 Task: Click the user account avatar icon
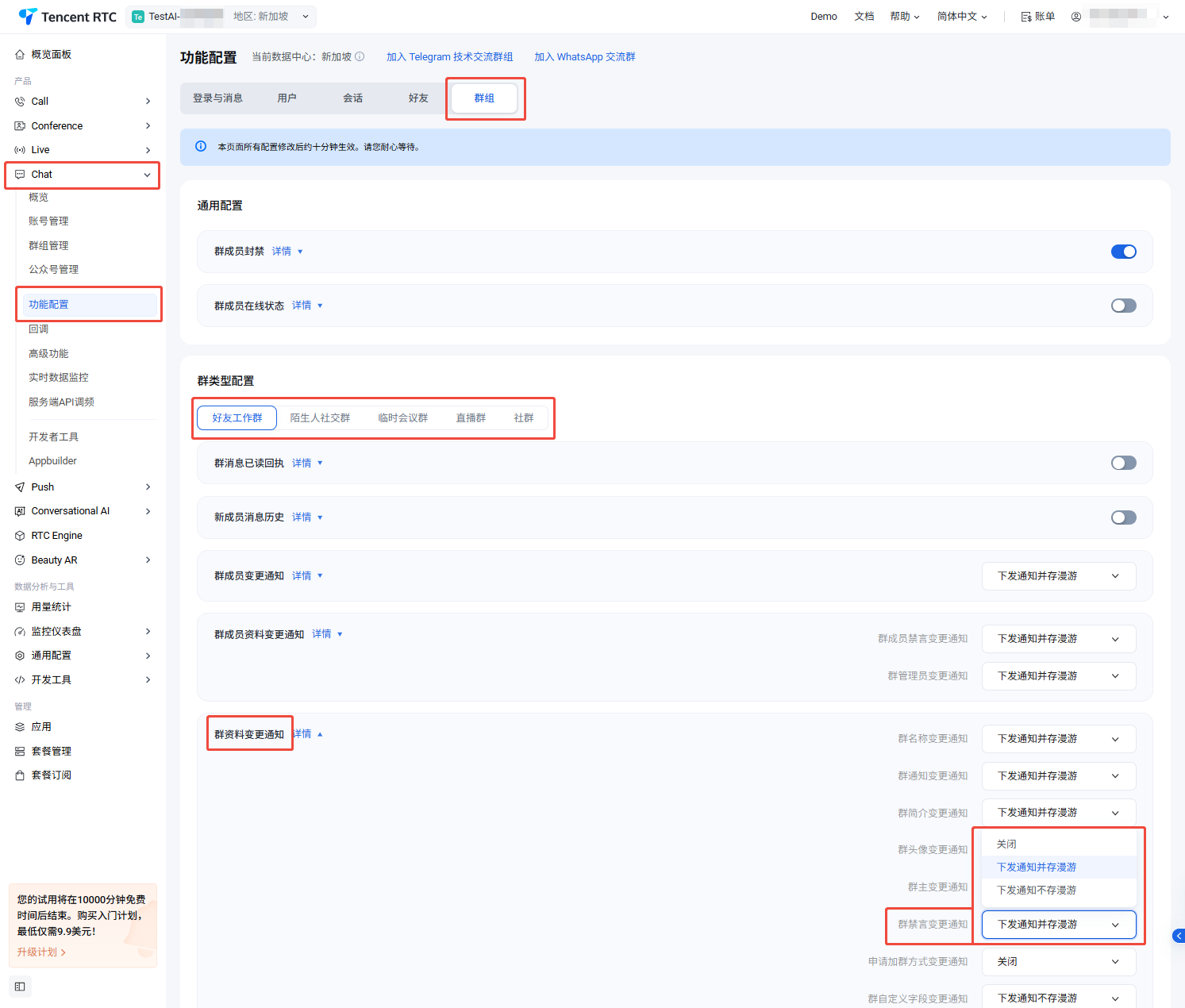click(1076, 17)
